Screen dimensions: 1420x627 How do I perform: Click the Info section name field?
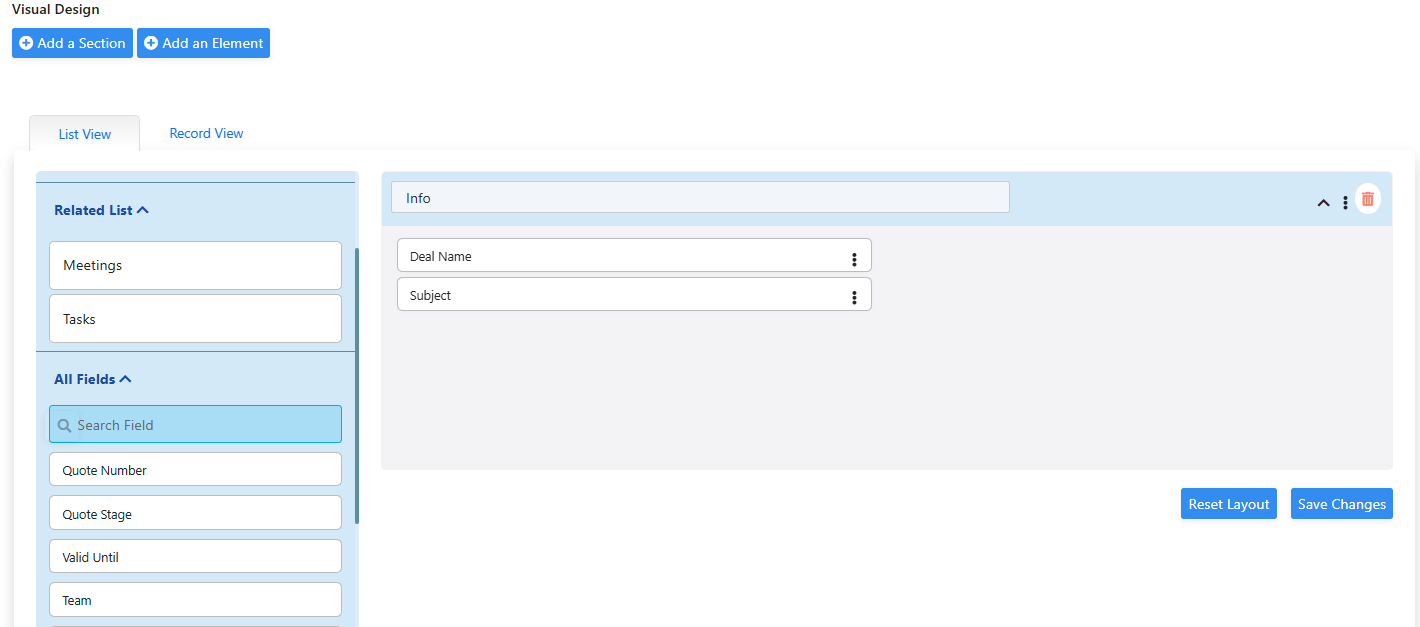click(x=700, y=198)
